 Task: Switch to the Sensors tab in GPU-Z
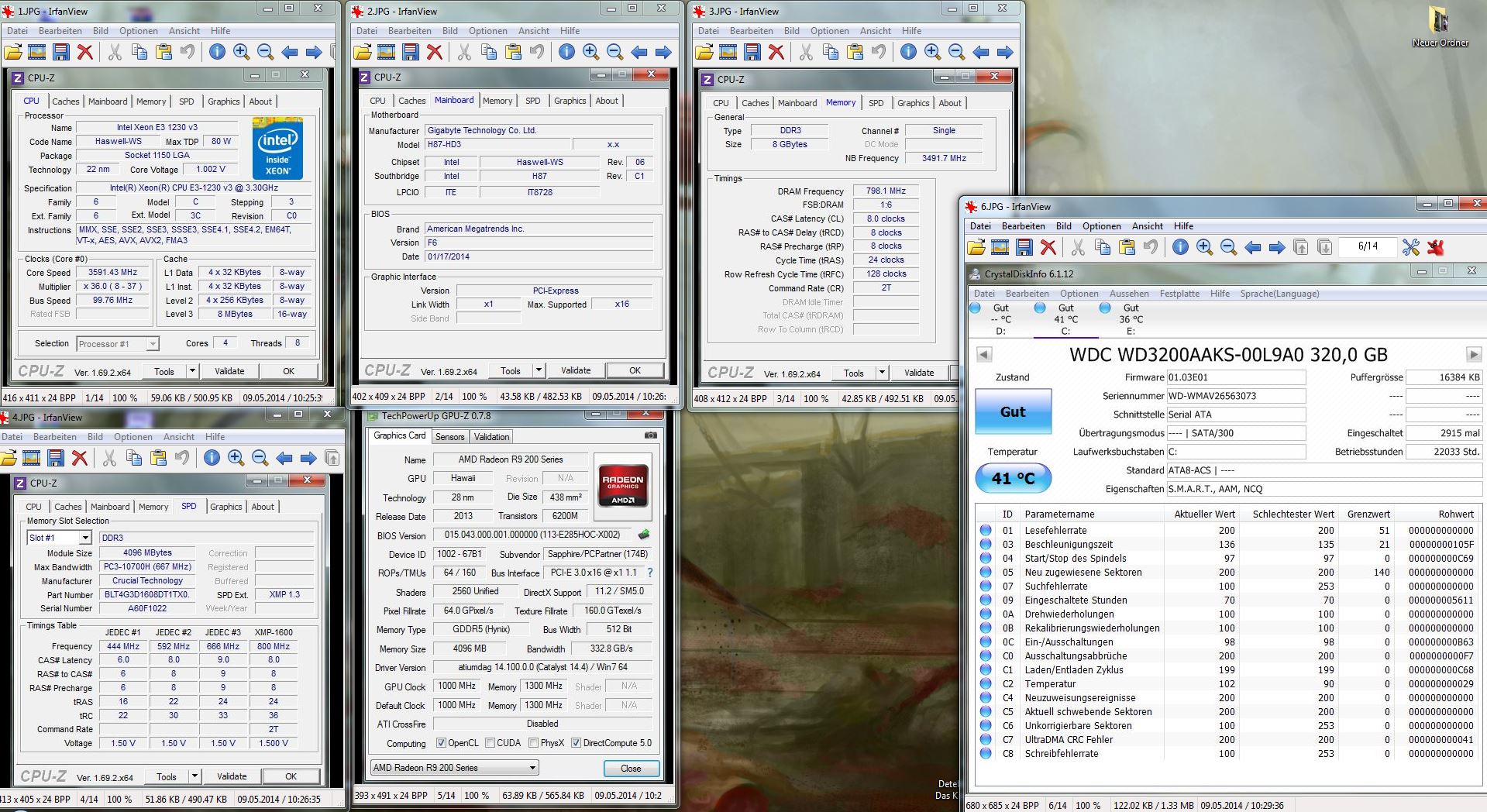(x=449, y=437)
